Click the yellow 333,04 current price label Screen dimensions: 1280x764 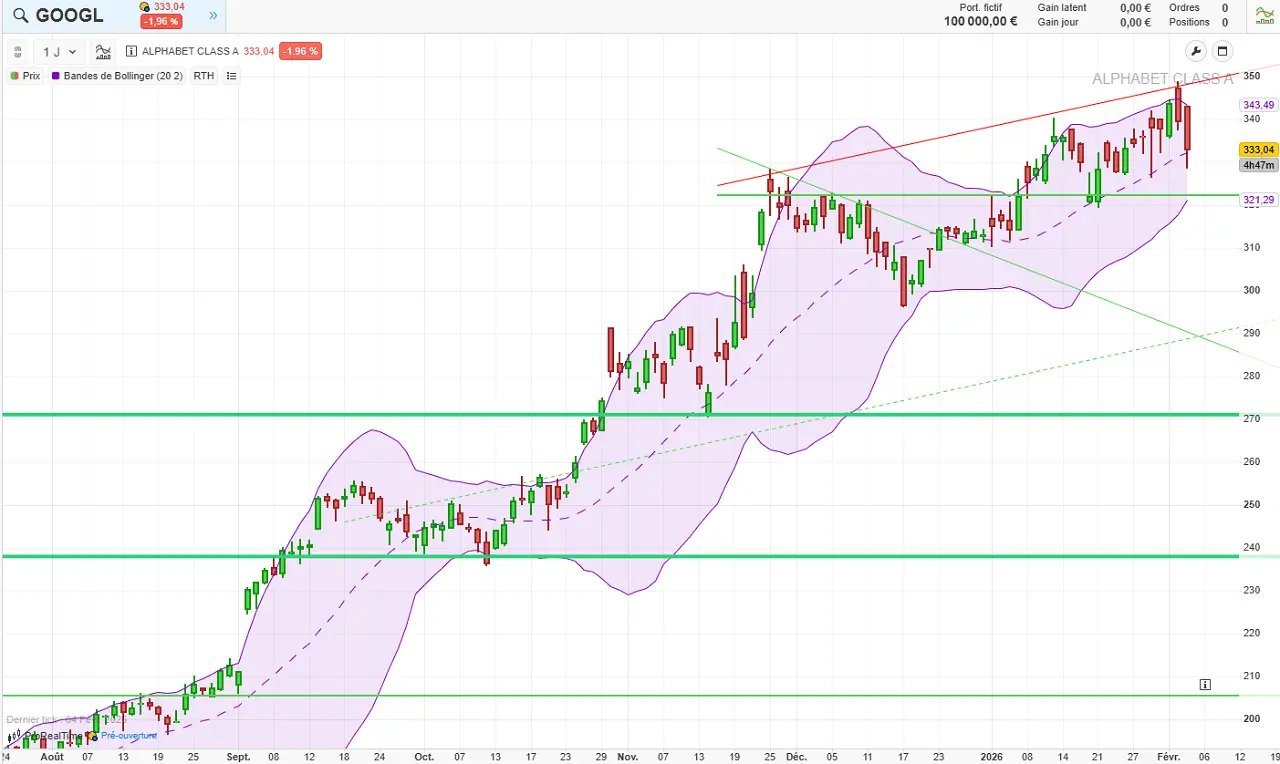click(1258, 150)
